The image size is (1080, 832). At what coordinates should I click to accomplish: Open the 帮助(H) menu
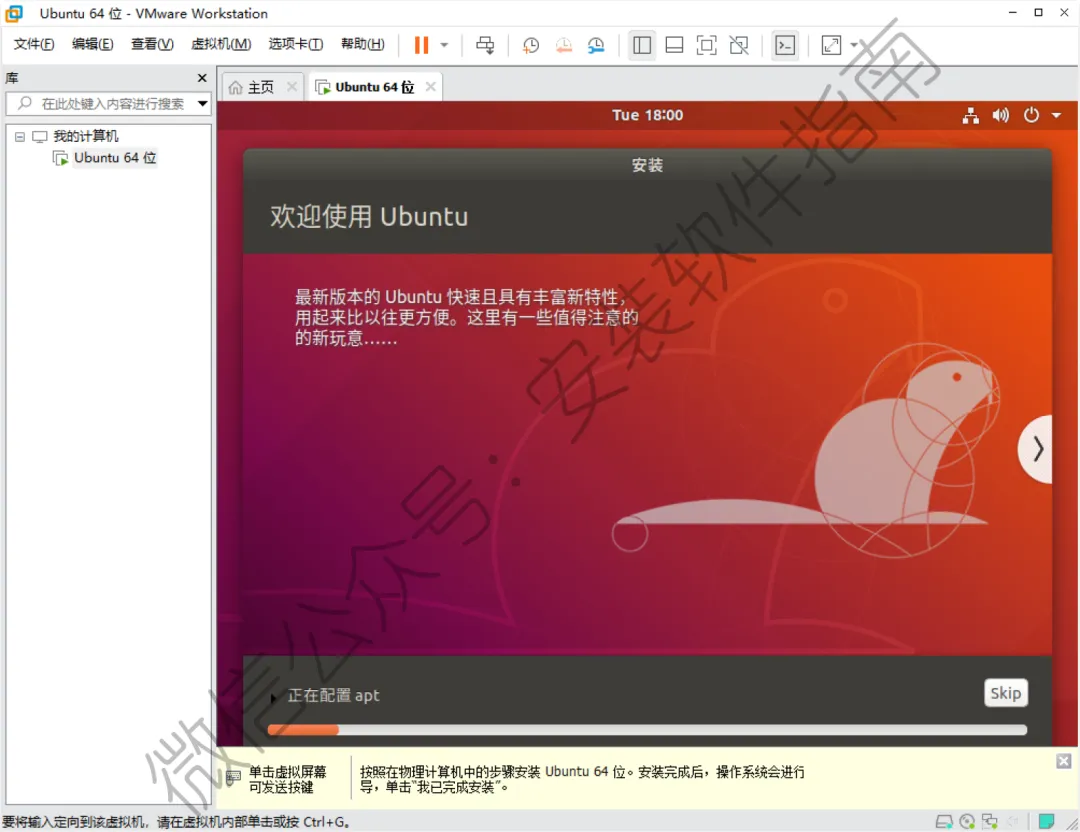(x=362, y=44)
